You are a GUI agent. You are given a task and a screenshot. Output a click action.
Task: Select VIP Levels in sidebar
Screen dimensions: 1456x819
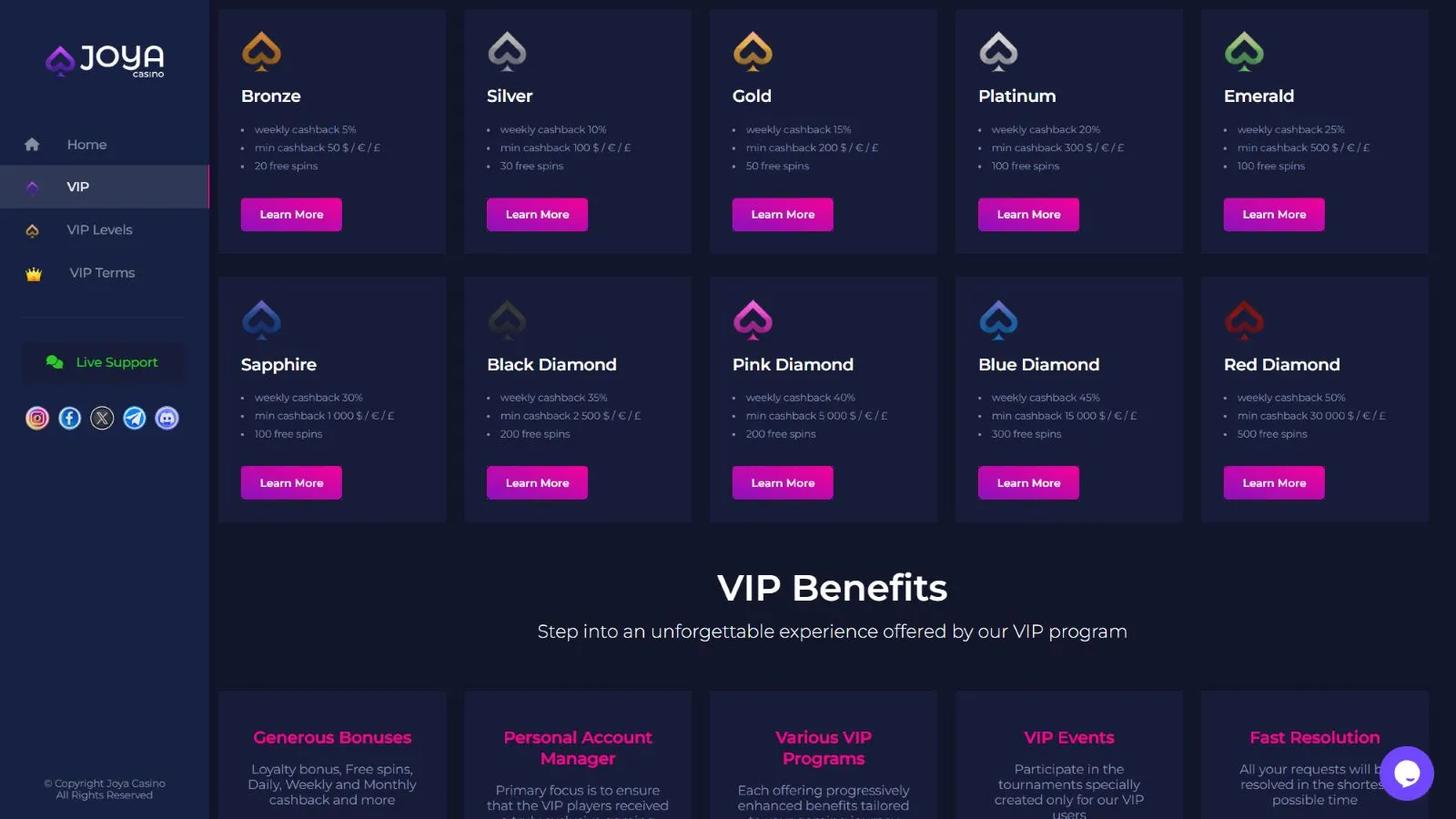(99, 230)
